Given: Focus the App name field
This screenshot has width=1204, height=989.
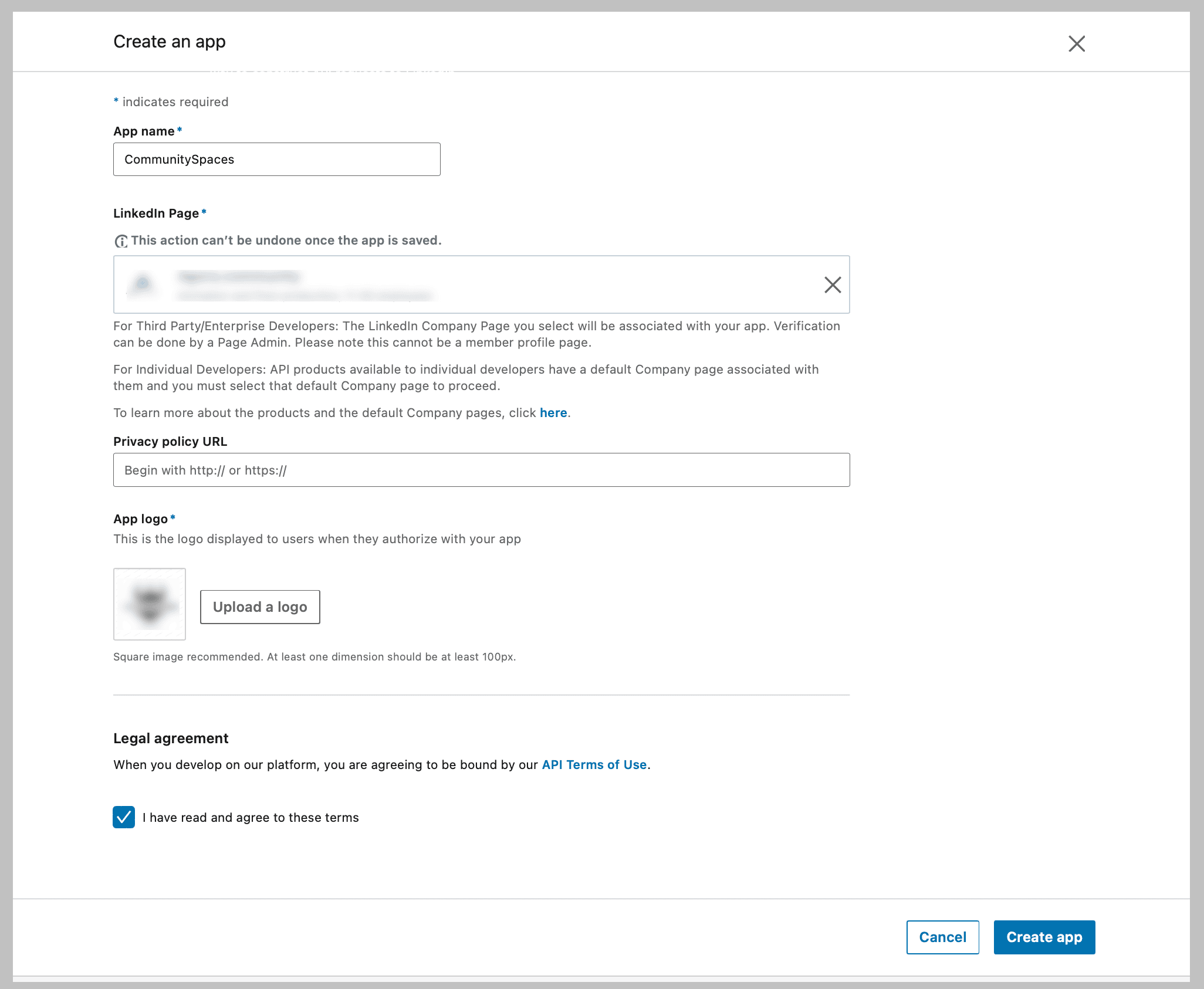Looking at the screenshot, I should pos(276,160).
